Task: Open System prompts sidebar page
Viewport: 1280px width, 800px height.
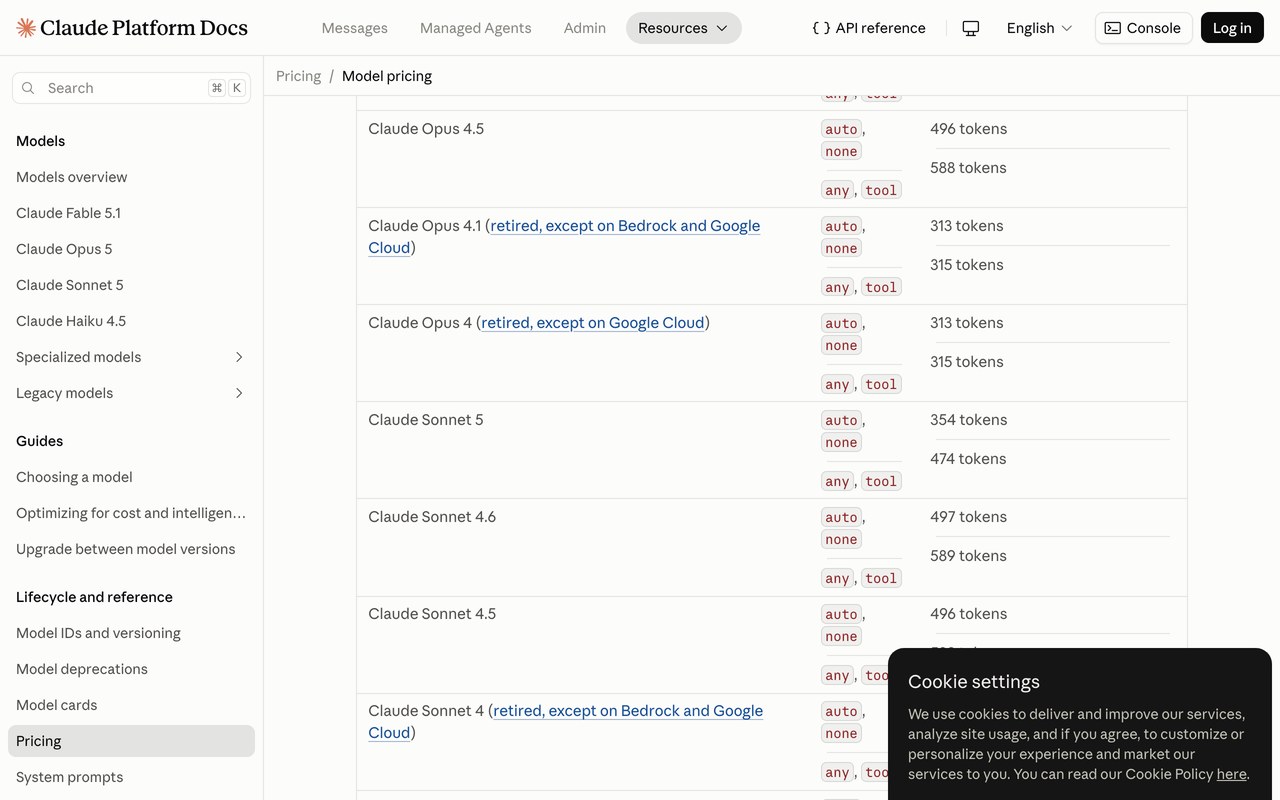Action: [x=70, y=777]
